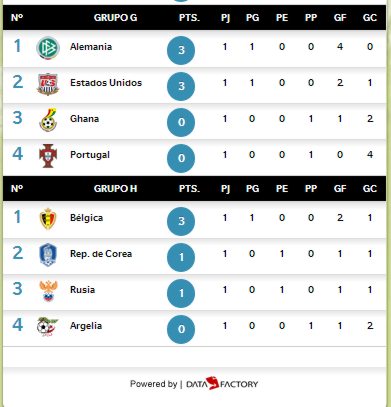Click the Argelia team logo
391x407 pixels.
coord(47,327)
